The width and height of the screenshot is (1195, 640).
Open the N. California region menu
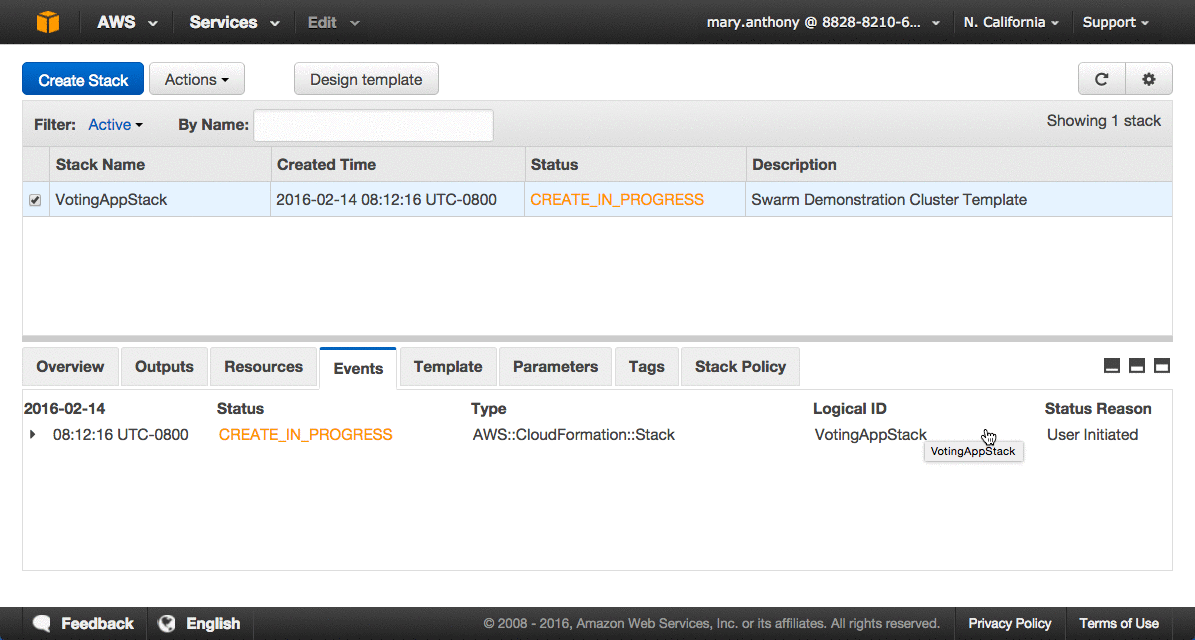[1011, 22]
